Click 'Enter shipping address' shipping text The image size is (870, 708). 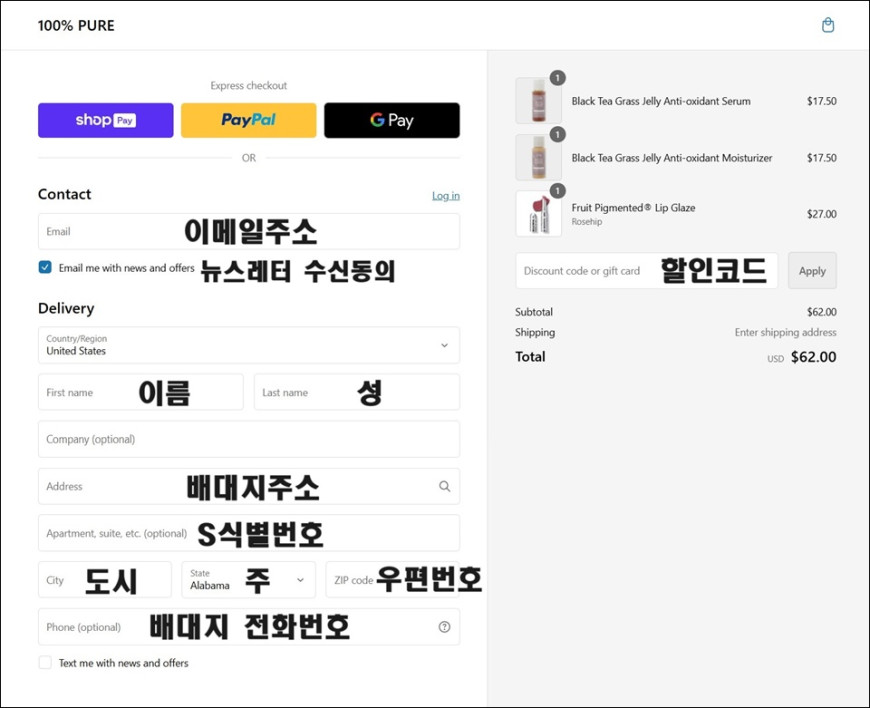(786, 332)
